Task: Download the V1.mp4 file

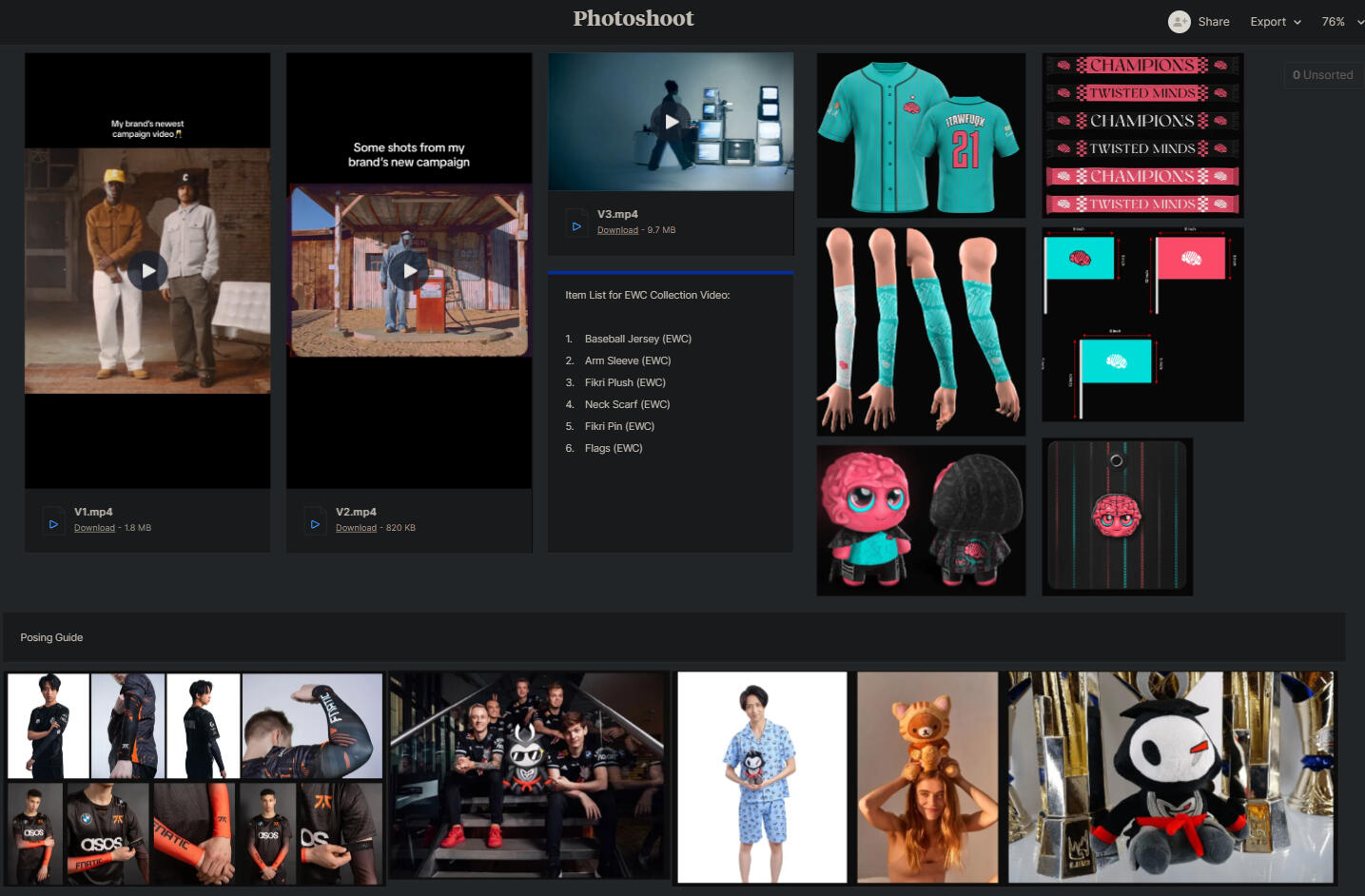Action: click(94, 528)
